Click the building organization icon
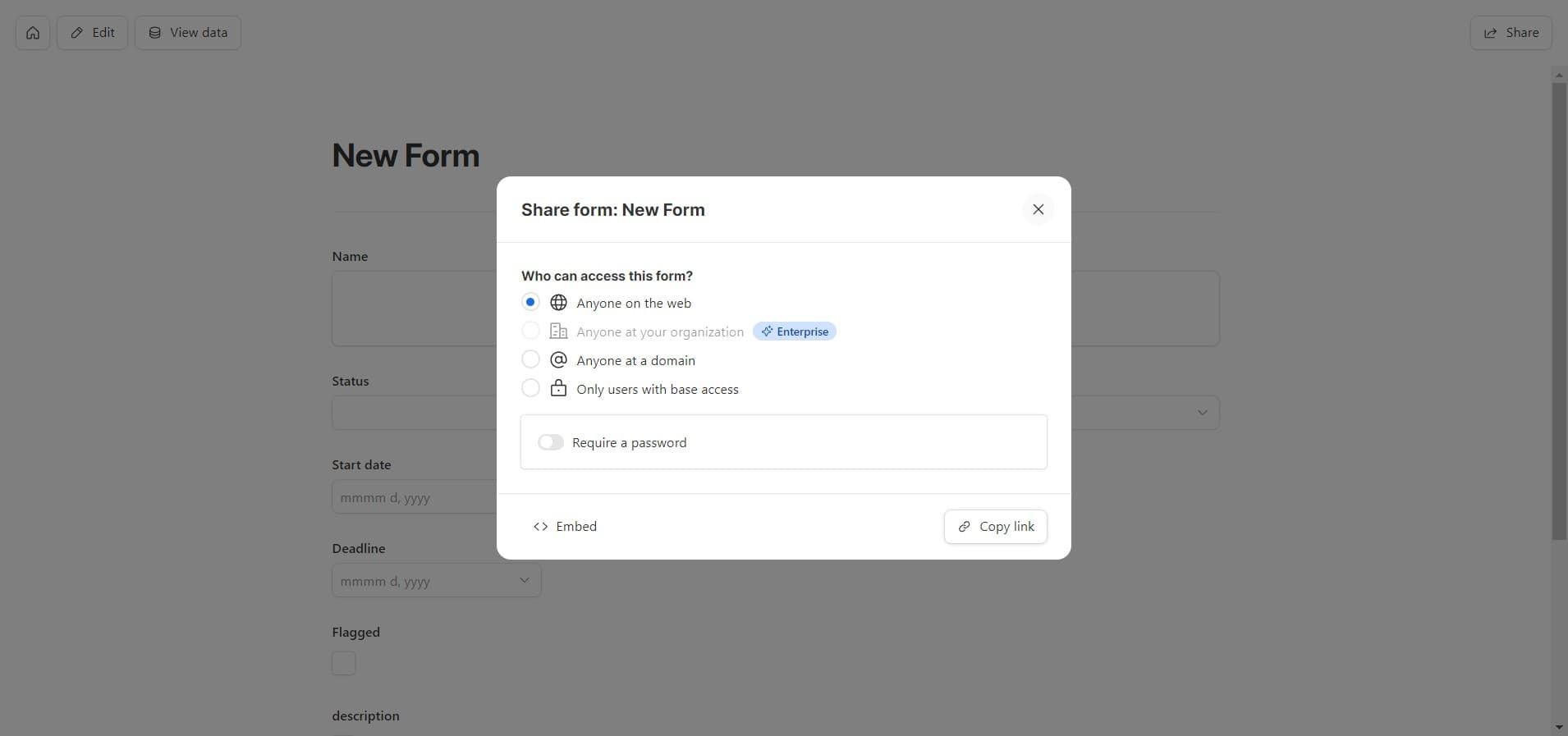 (558, 331)
